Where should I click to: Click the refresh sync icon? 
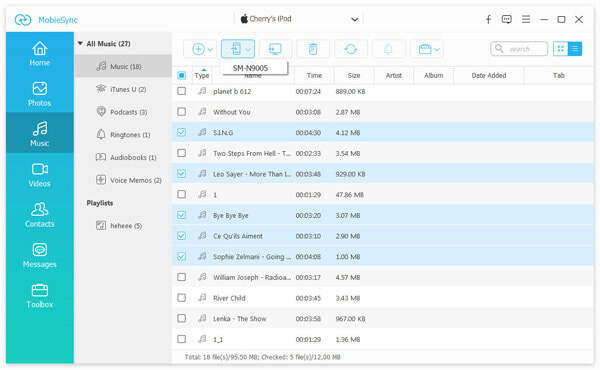pyautogui.click(x=351, y=49)
